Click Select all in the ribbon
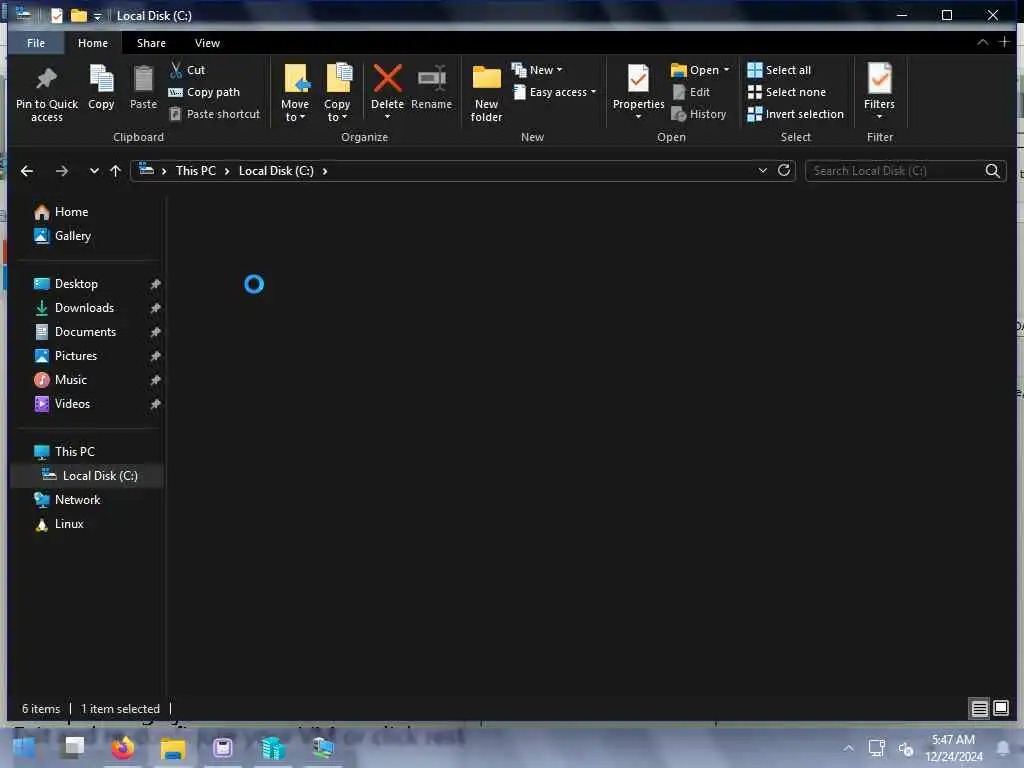This screenshot has height=768, width=1024. [x=779, y=70]
